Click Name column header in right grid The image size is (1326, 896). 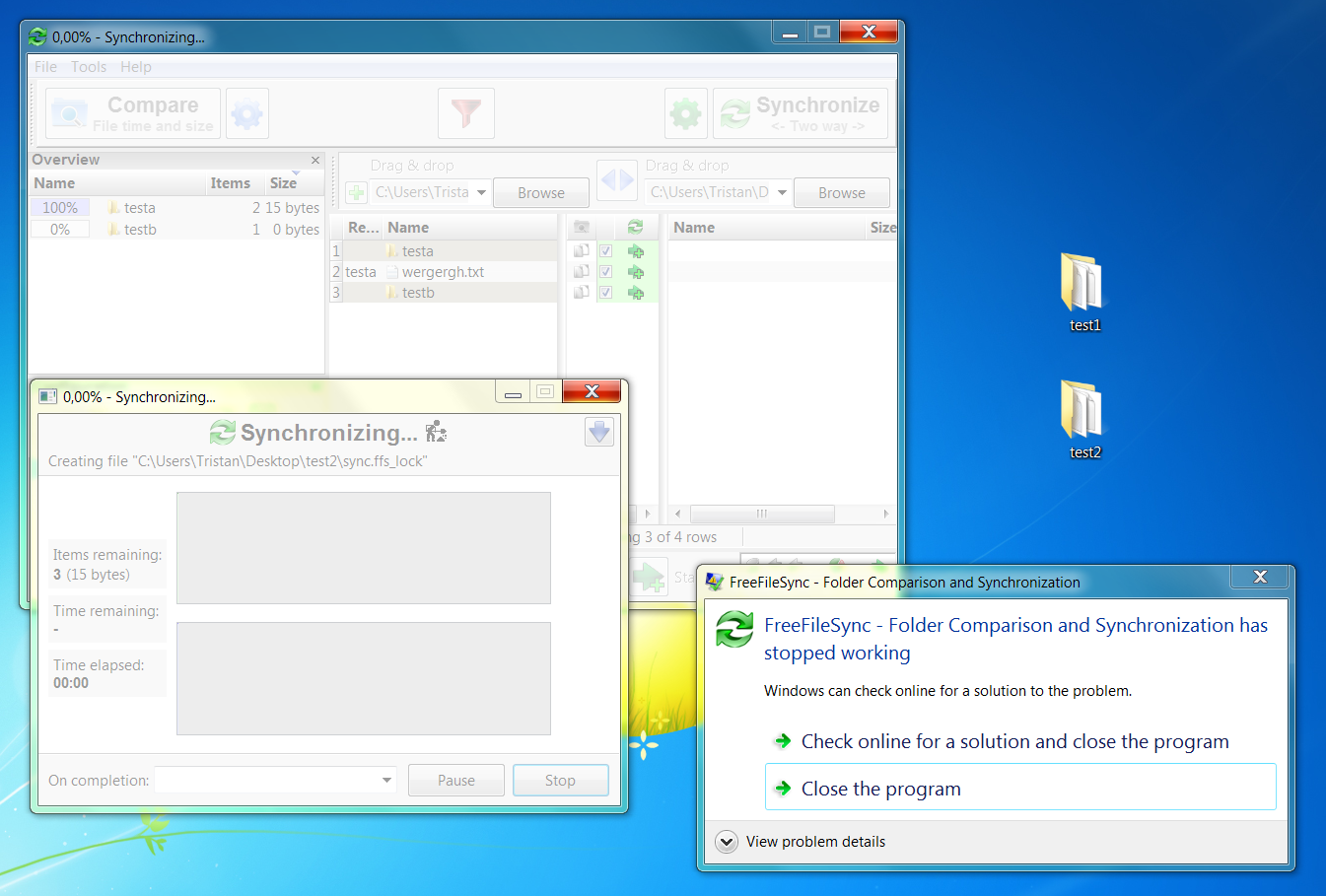[766, 228]
